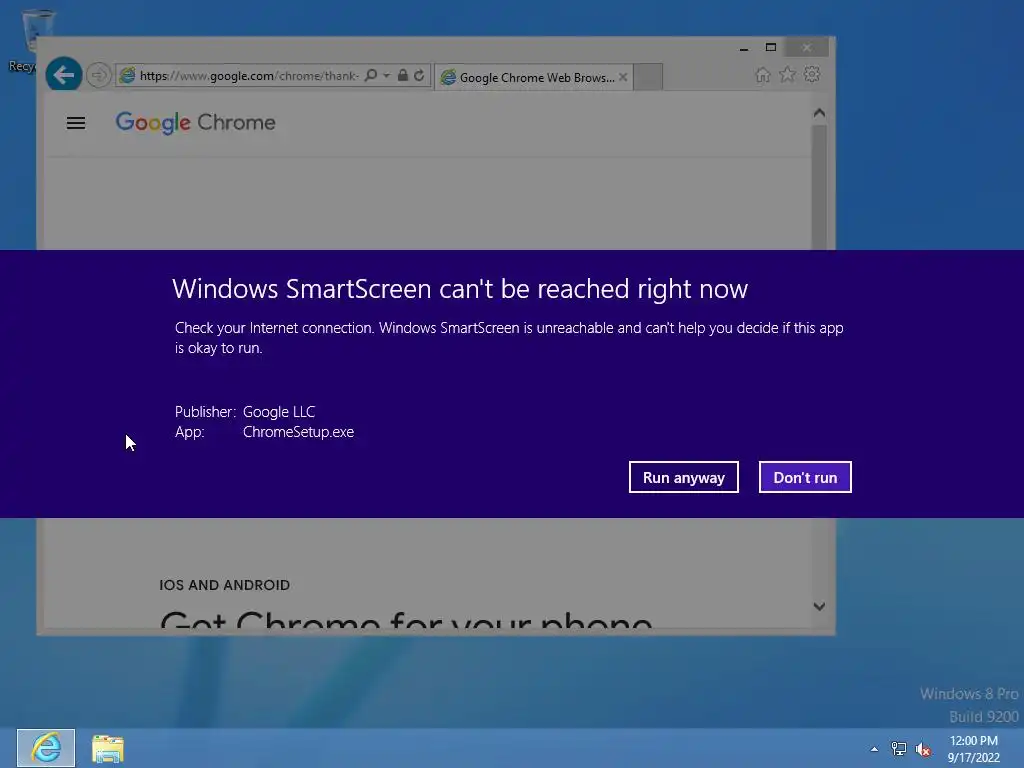Click the Google LLC publisher text
The width and height of the screenshot is (1024, 768).
pyautogui.click(x=279, y=412)
